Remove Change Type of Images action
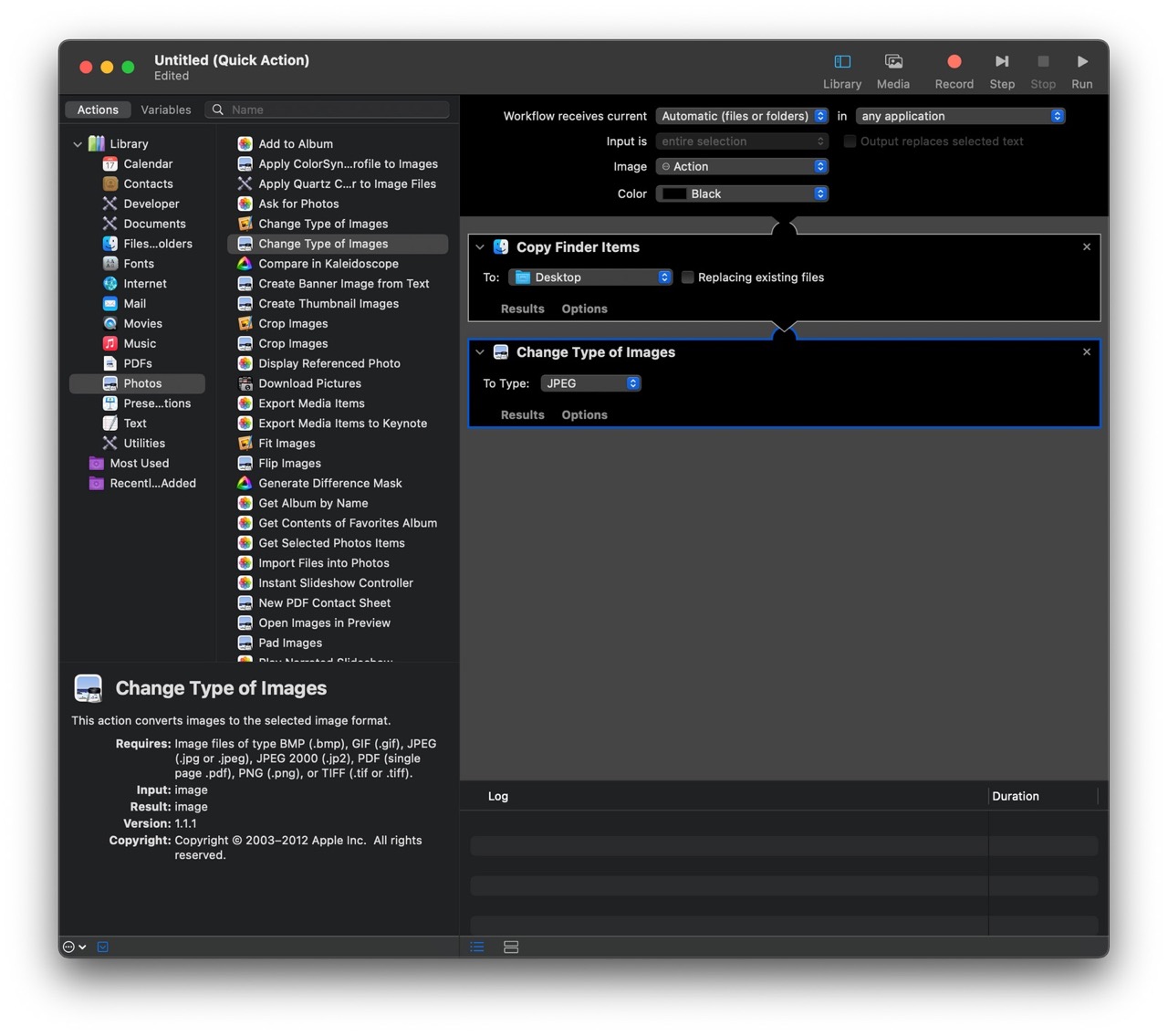 pyautogui.click(x=1087, y=352)
